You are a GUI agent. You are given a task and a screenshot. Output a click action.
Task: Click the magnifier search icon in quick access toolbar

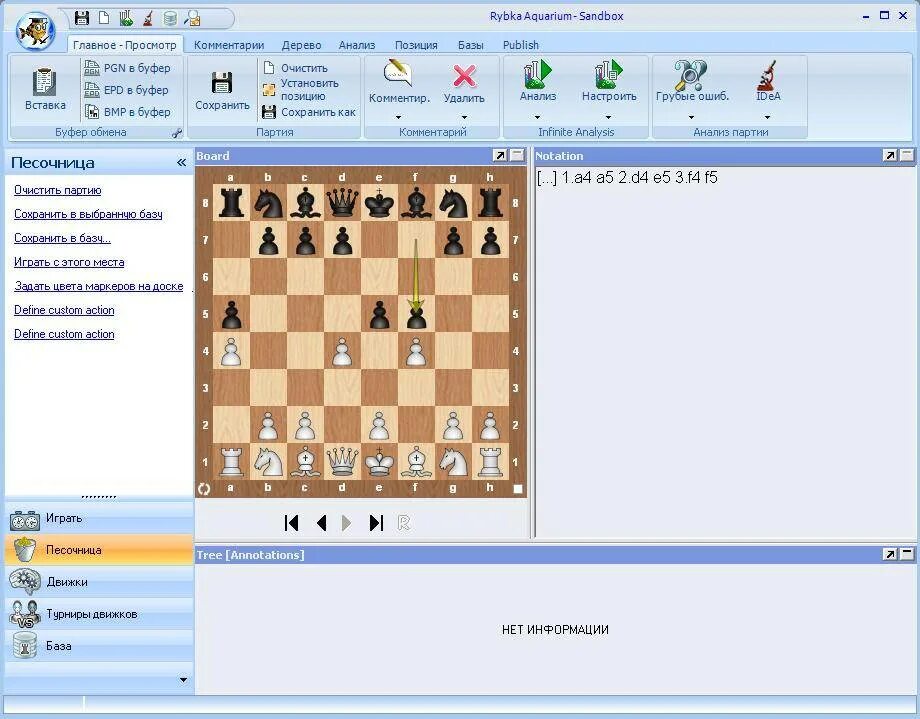(192, 18)
